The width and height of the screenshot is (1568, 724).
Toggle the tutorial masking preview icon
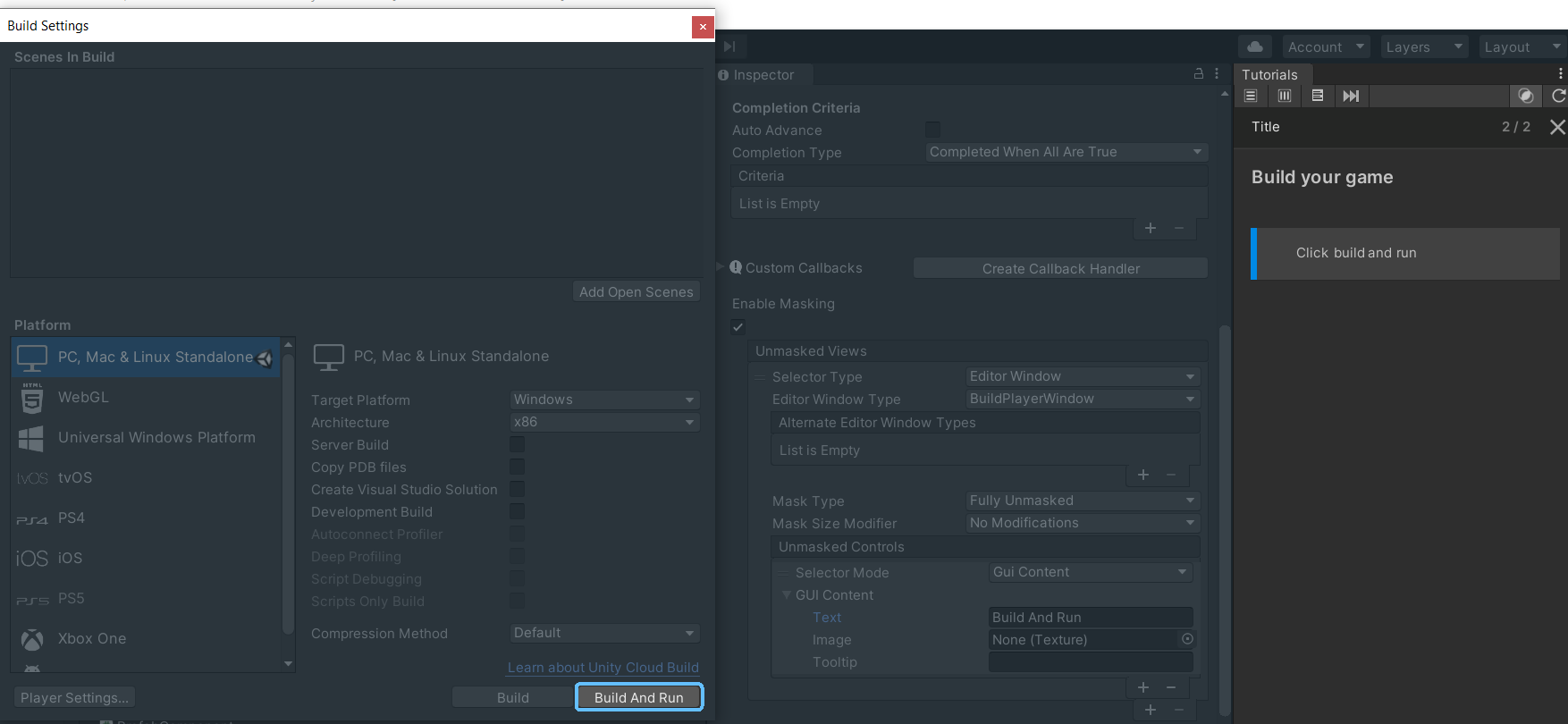click(x=1526, y=96)
